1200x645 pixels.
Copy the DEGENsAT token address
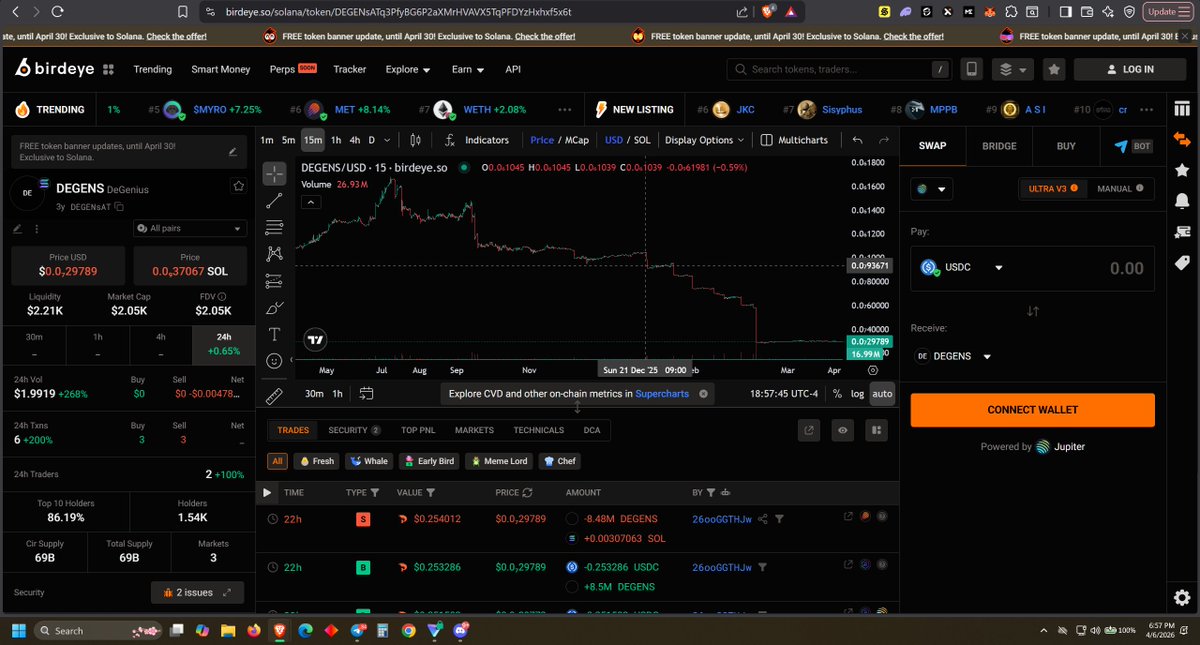(x=119, y=207)
